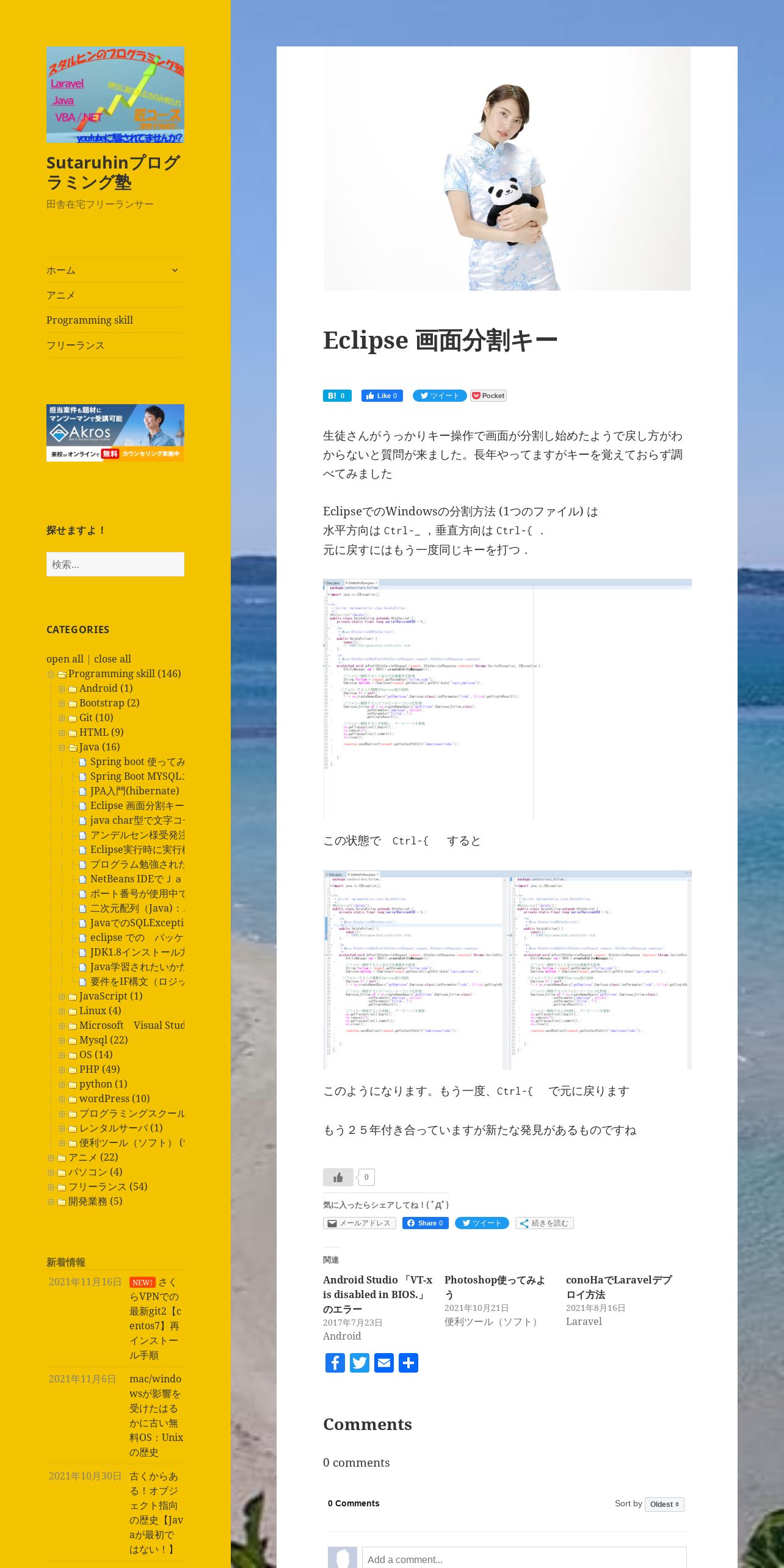Click the Add a comment field

coord(524,1558)
